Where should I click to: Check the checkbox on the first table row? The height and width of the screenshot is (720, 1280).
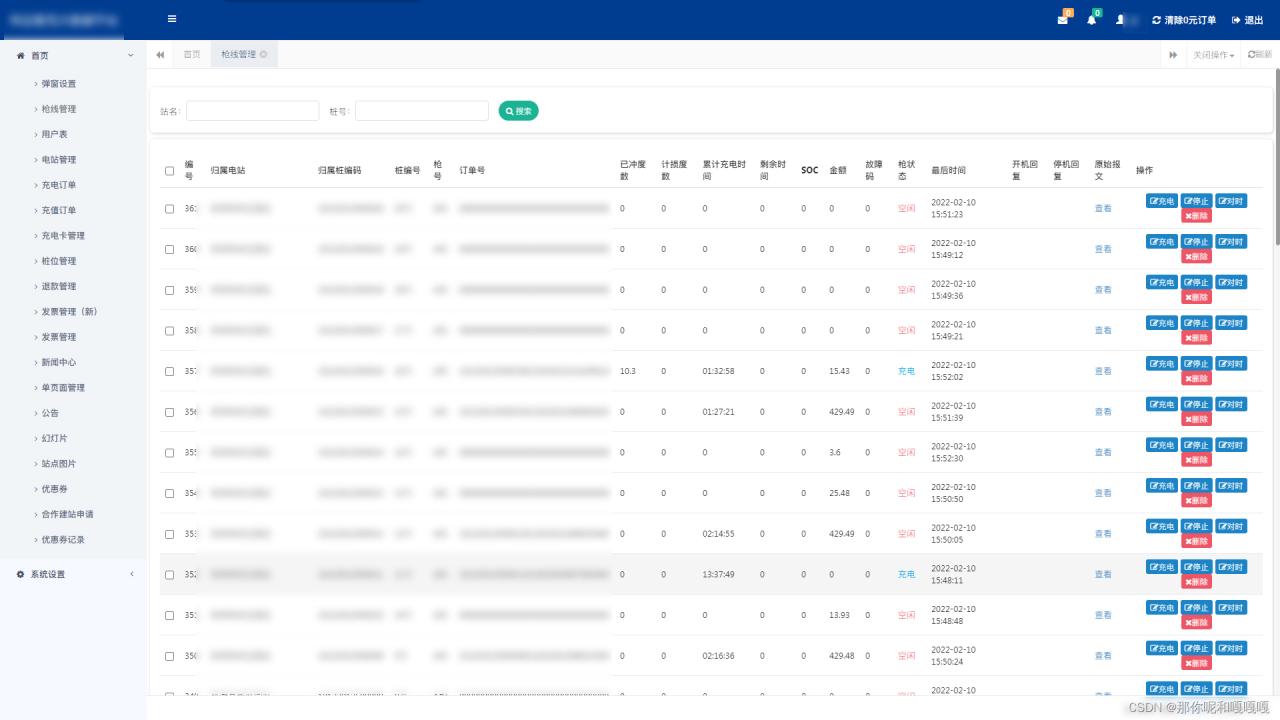169,208
